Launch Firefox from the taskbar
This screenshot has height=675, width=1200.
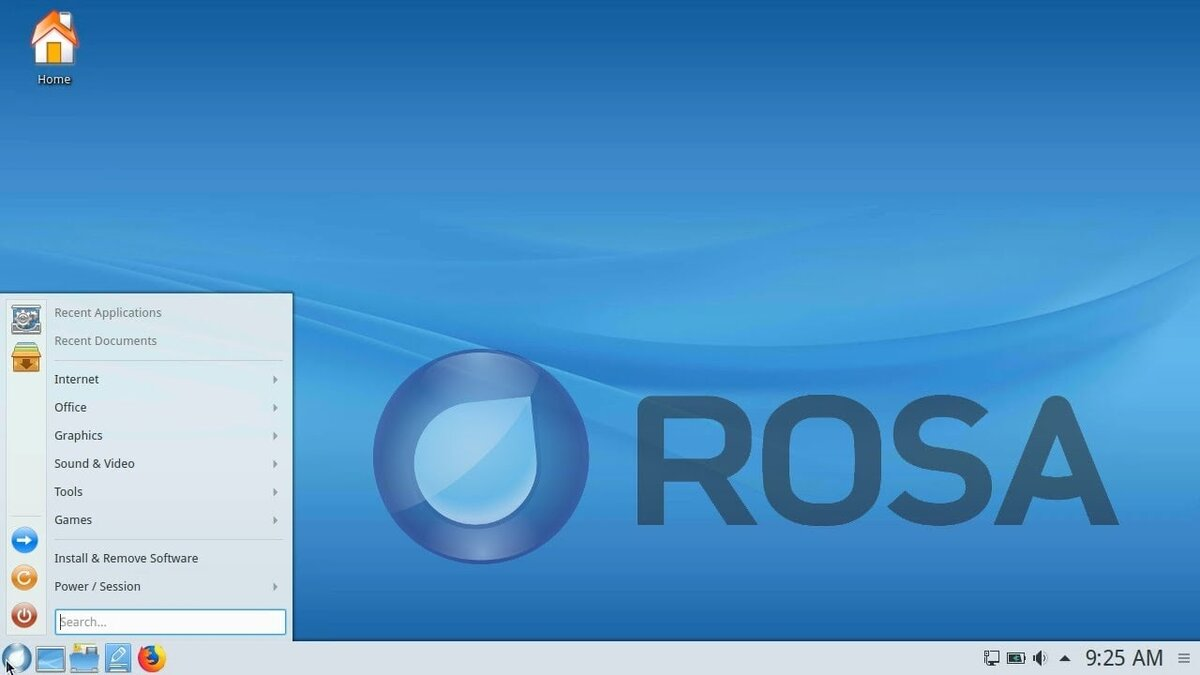coord(151,658)
